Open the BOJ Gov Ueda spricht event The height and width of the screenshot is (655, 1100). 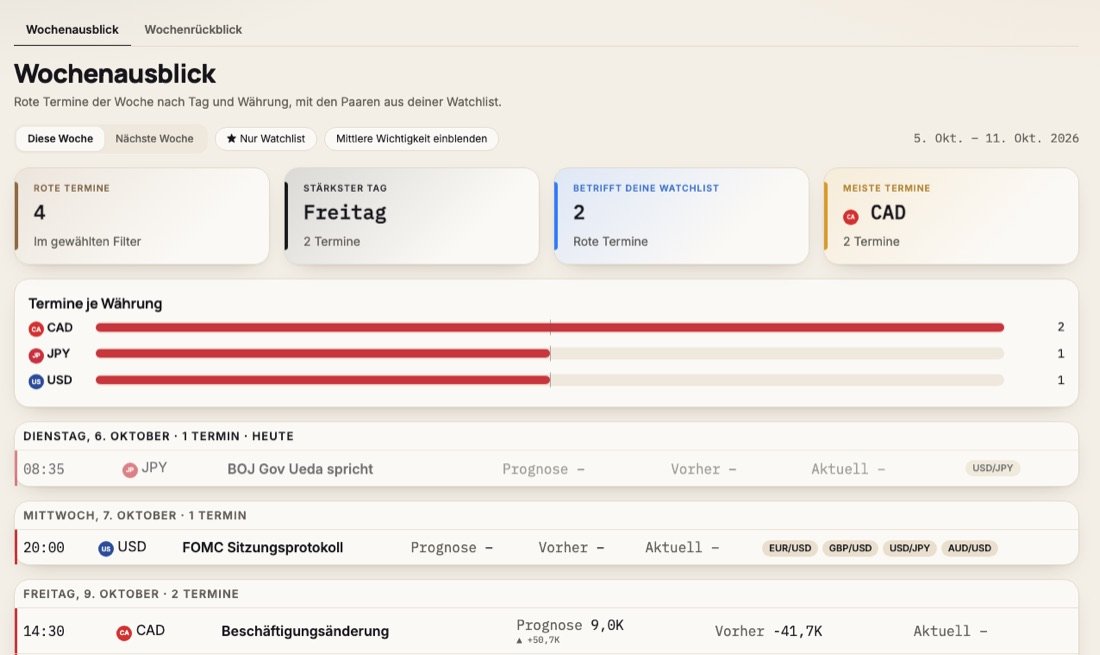[x=546, y=468]
